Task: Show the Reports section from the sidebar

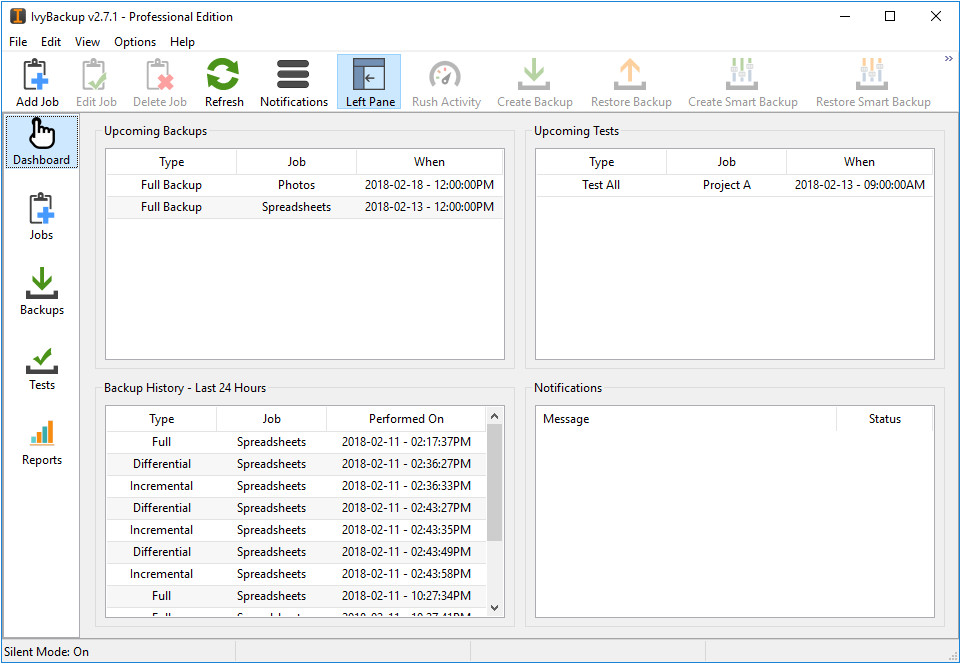Action: point(42,441)
